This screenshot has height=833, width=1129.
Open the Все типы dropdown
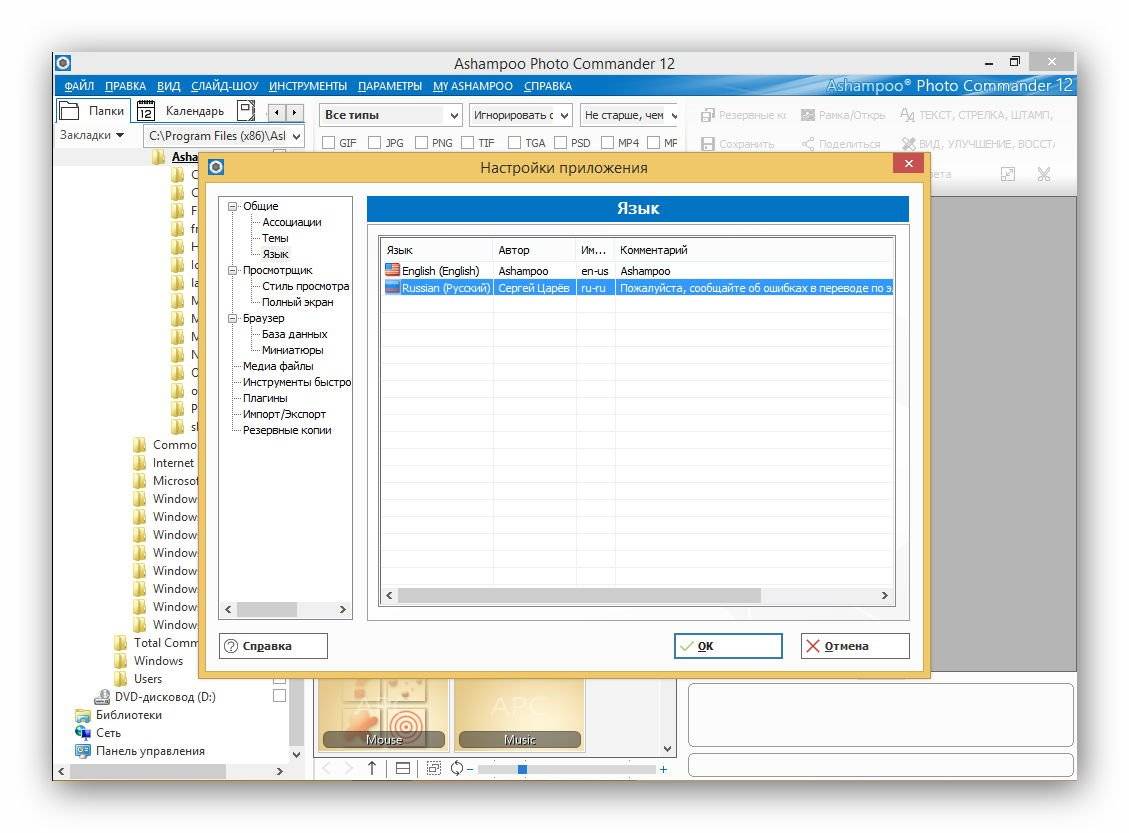point(390,115)
